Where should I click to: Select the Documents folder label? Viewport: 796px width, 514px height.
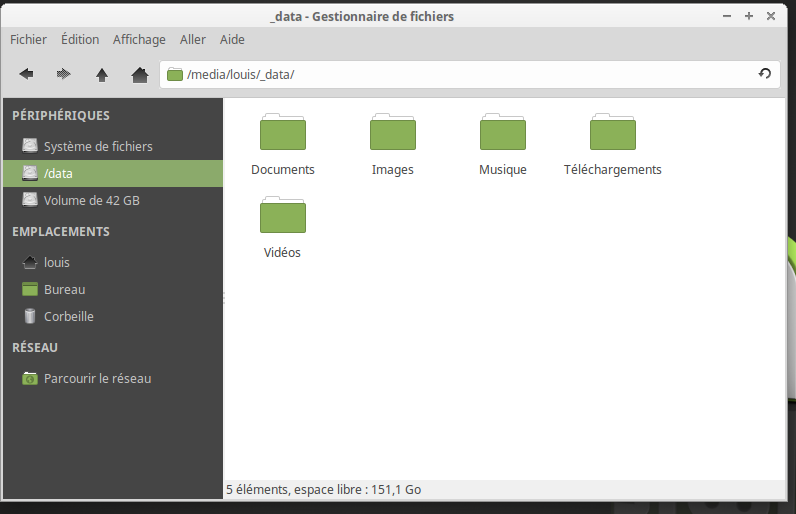pos(283,169)
